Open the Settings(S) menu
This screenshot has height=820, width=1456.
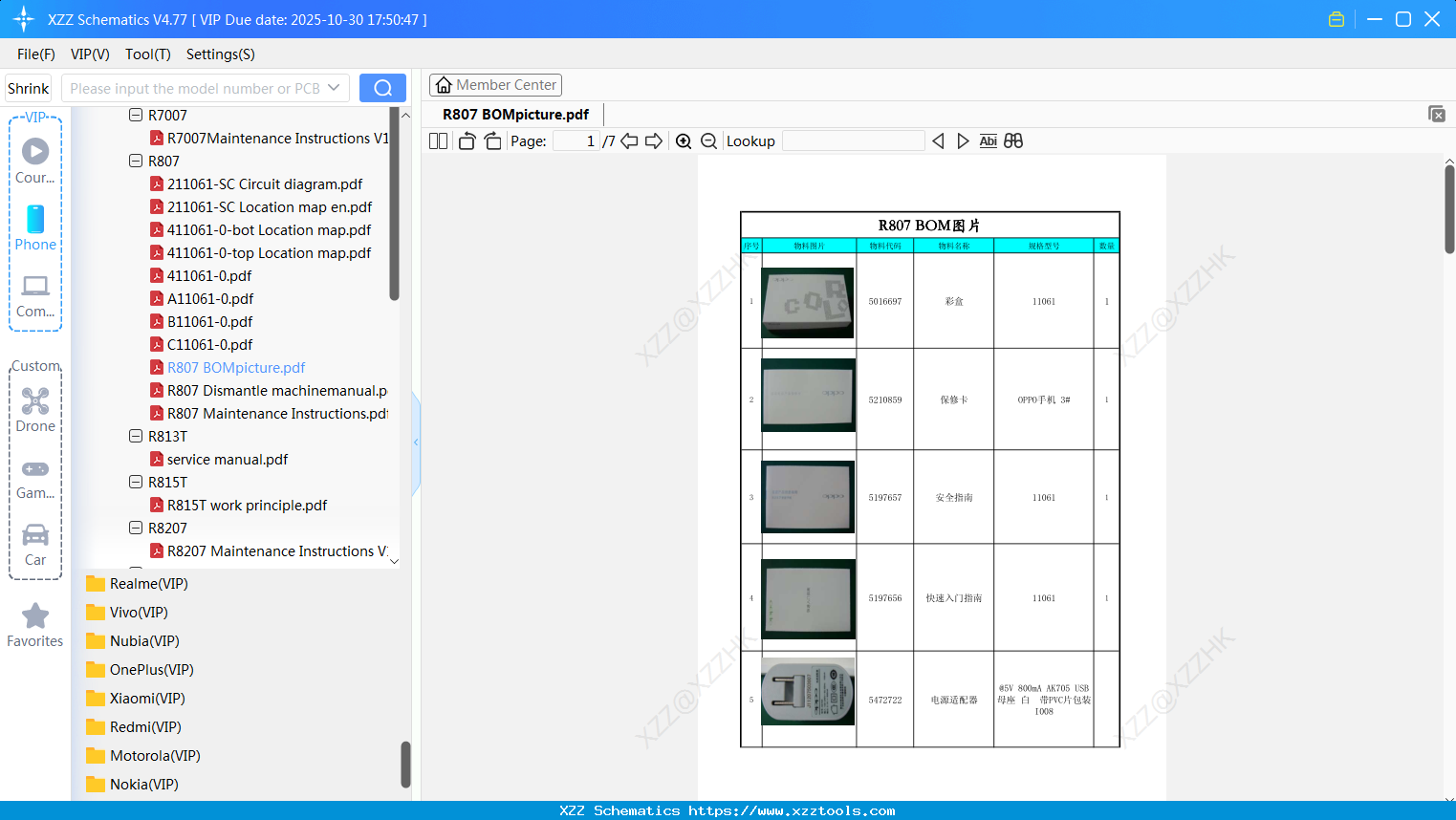[x=221, y=54]
